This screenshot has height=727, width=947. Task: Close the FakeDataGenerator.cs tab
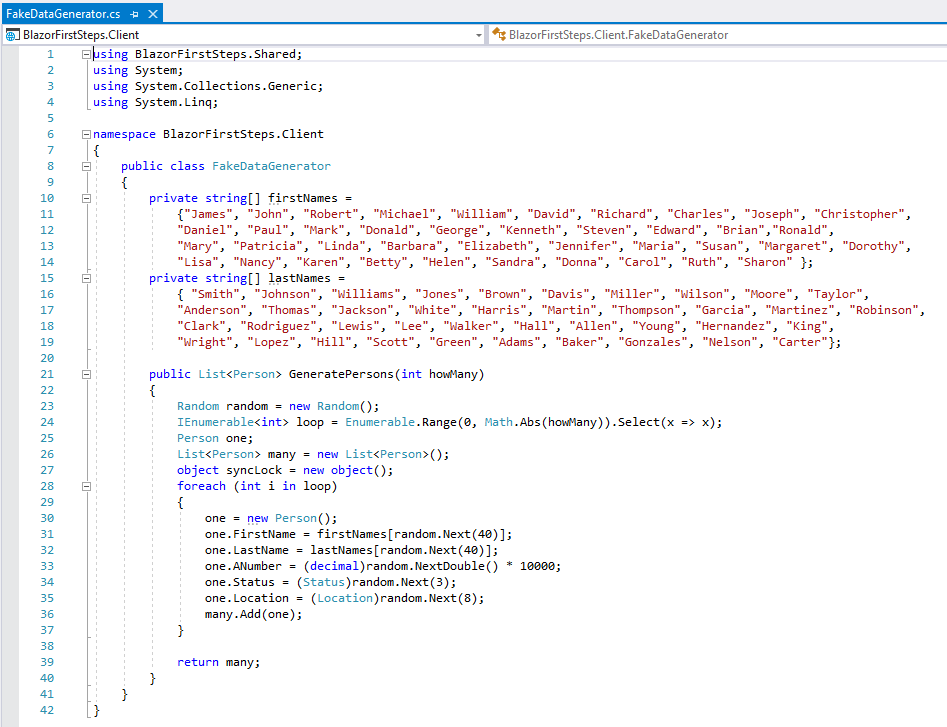point(153,14)
